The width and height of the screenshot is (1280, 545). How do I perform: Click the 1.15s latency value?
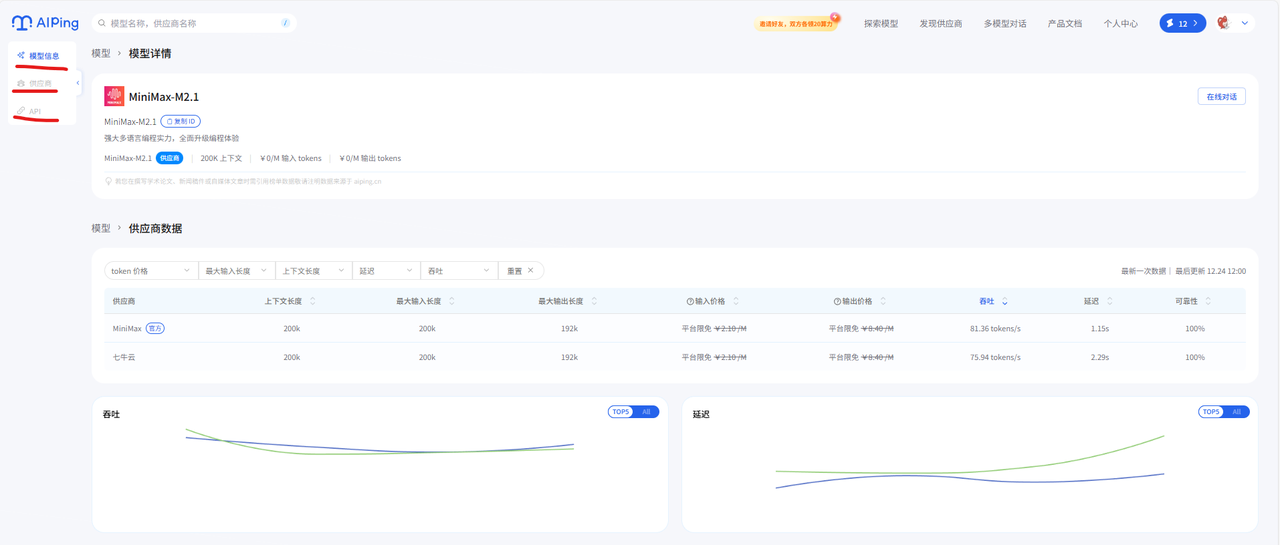tap(1100, 328)
